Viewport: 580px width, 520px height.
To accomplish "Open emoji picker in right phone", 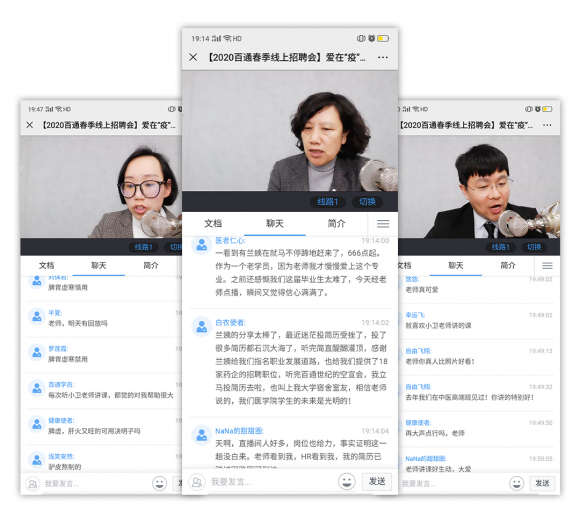I will coord(516,483).
